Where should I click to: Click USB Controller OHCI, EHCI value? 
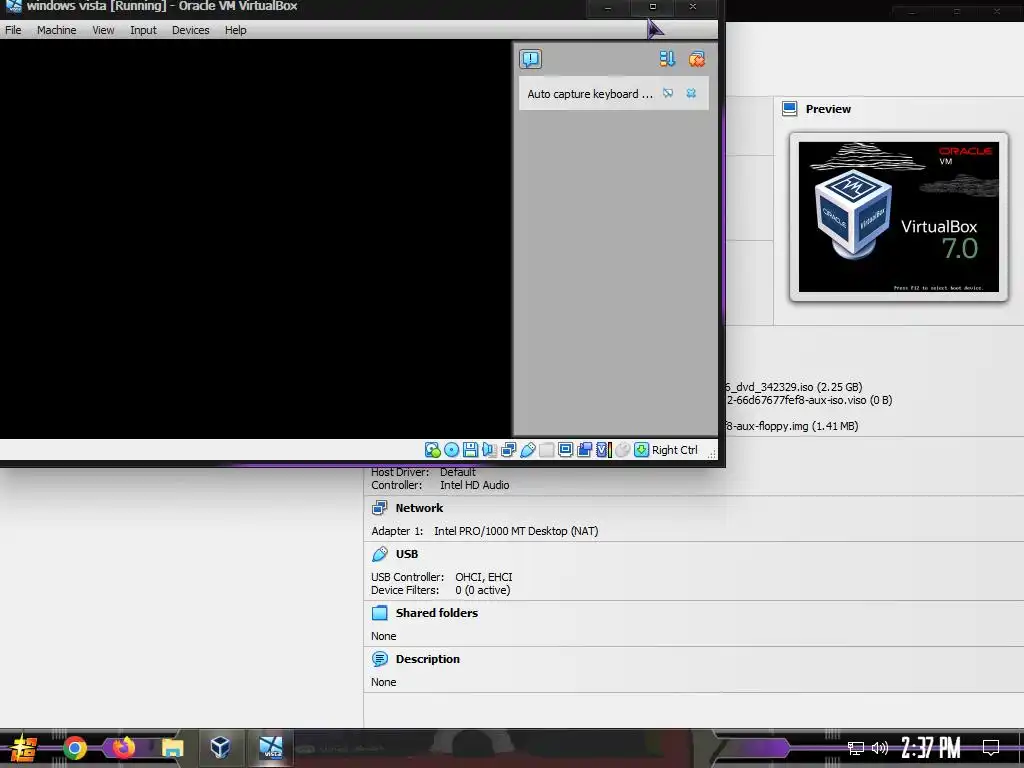pyautogui.click(x=484, y=577)
